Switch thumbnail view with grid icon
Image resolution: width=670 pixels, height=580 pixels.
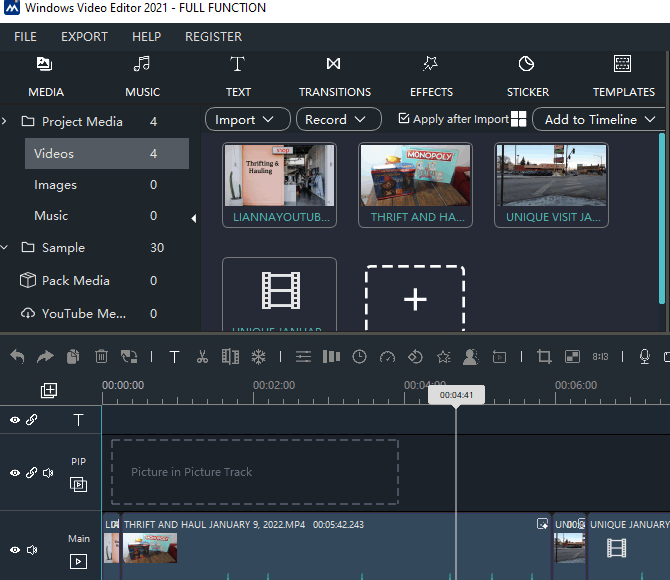click(x=519, y=119)
